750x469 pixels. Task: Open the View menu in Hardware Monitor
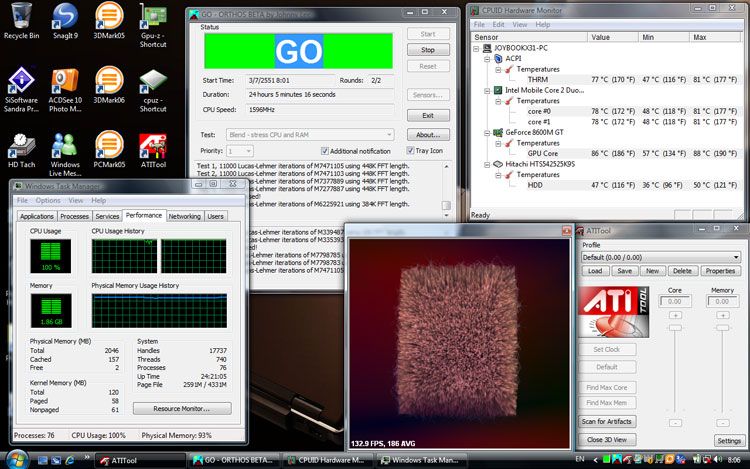[520, 24]
